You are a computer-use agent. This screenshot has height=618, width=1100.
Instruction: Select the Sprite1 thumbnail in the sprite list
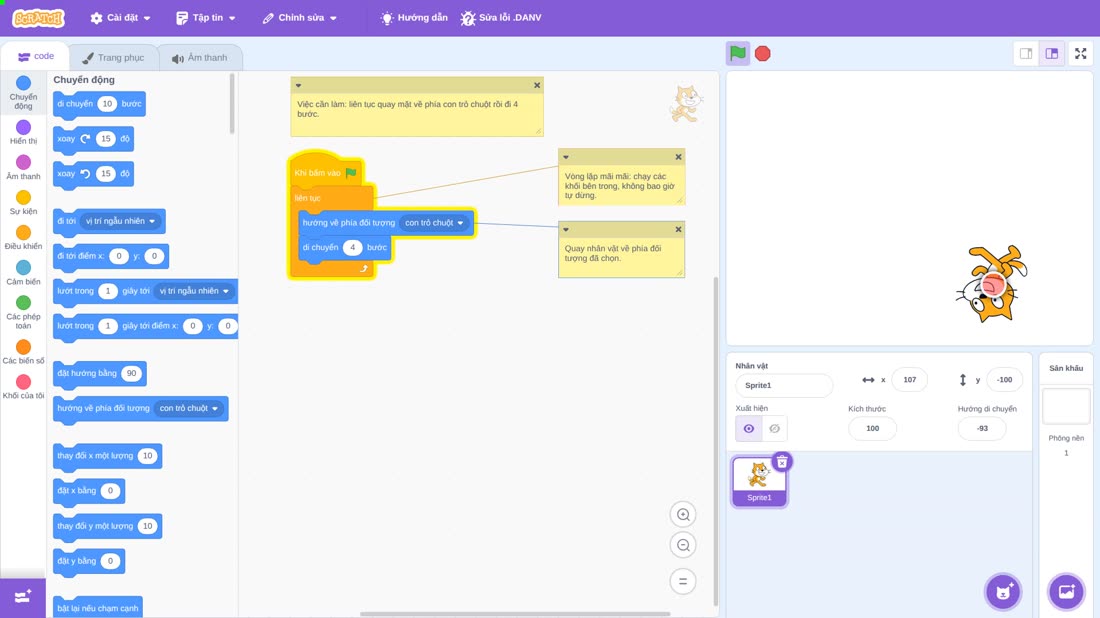click(759, 481)
